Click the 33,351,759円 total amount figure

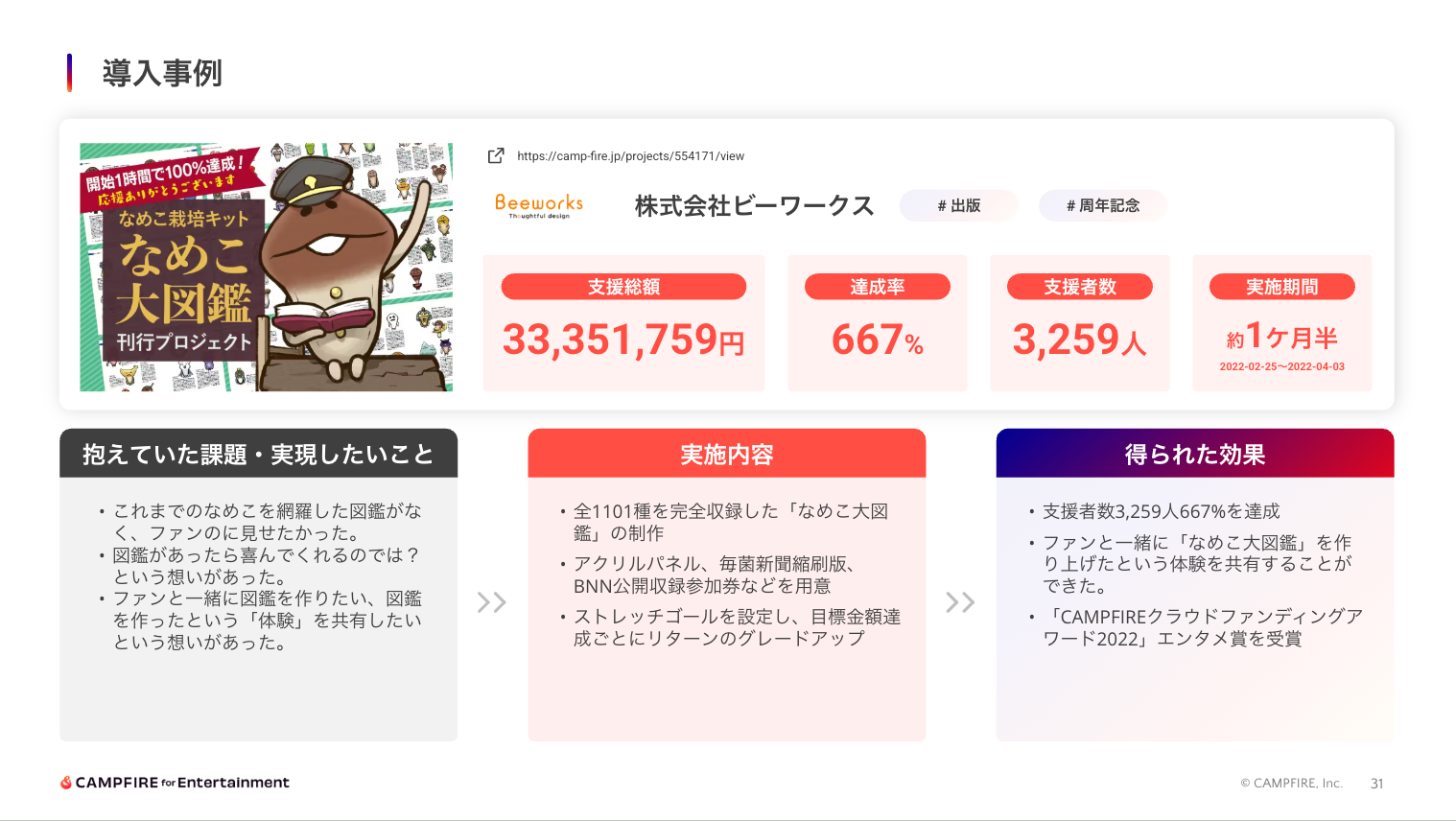tap(623, 340)
